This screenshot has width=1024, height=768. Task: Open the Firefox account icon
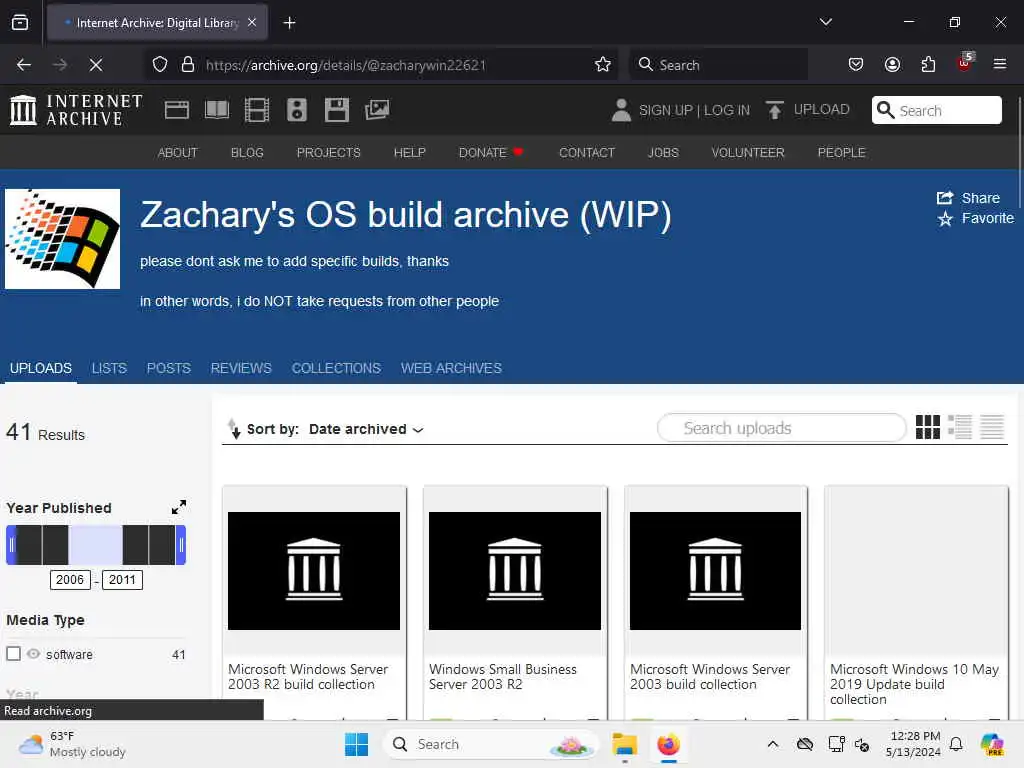pos(892,65)
